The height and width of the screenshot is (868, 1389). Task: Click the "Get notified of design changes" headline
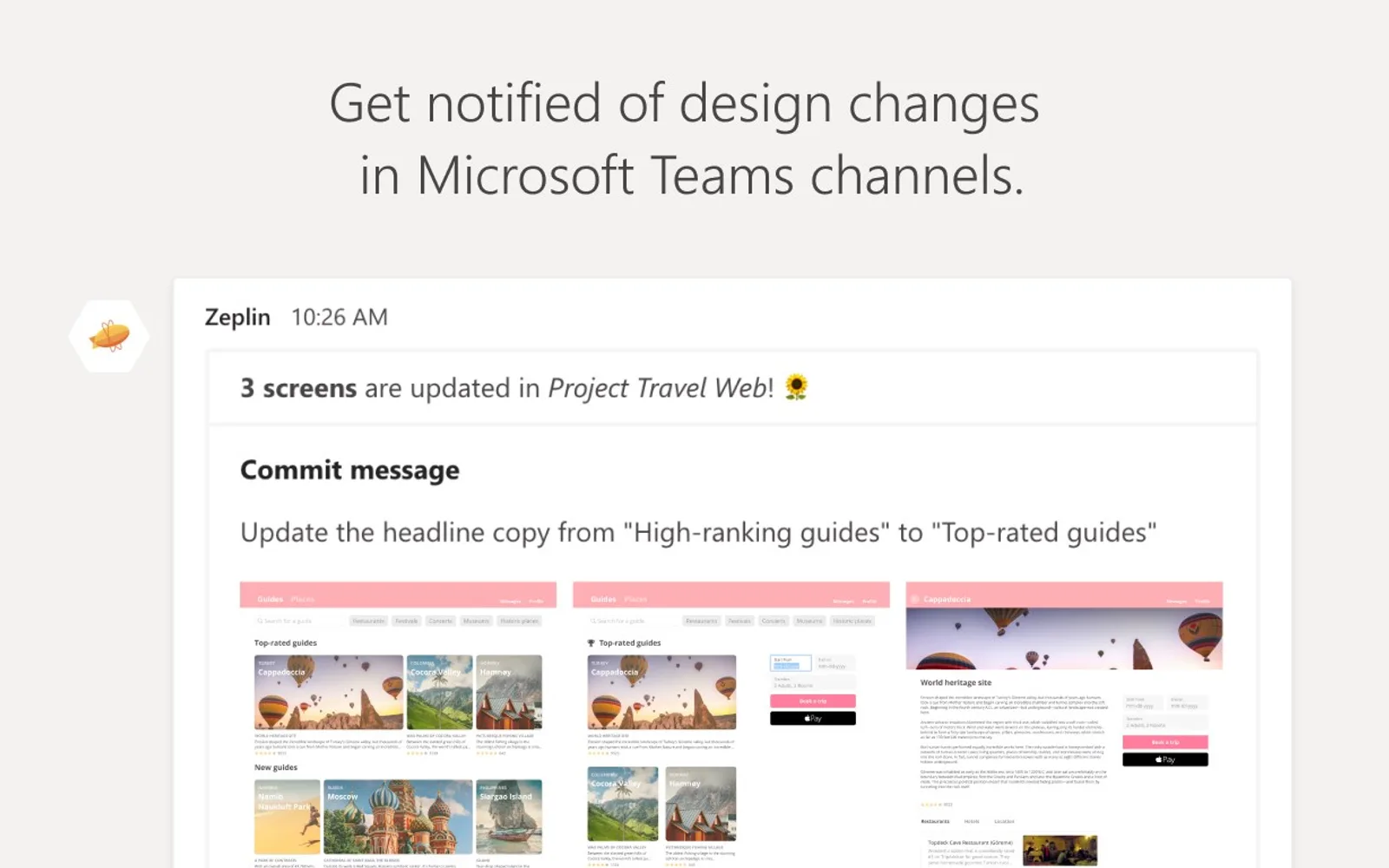coord(684,103)
